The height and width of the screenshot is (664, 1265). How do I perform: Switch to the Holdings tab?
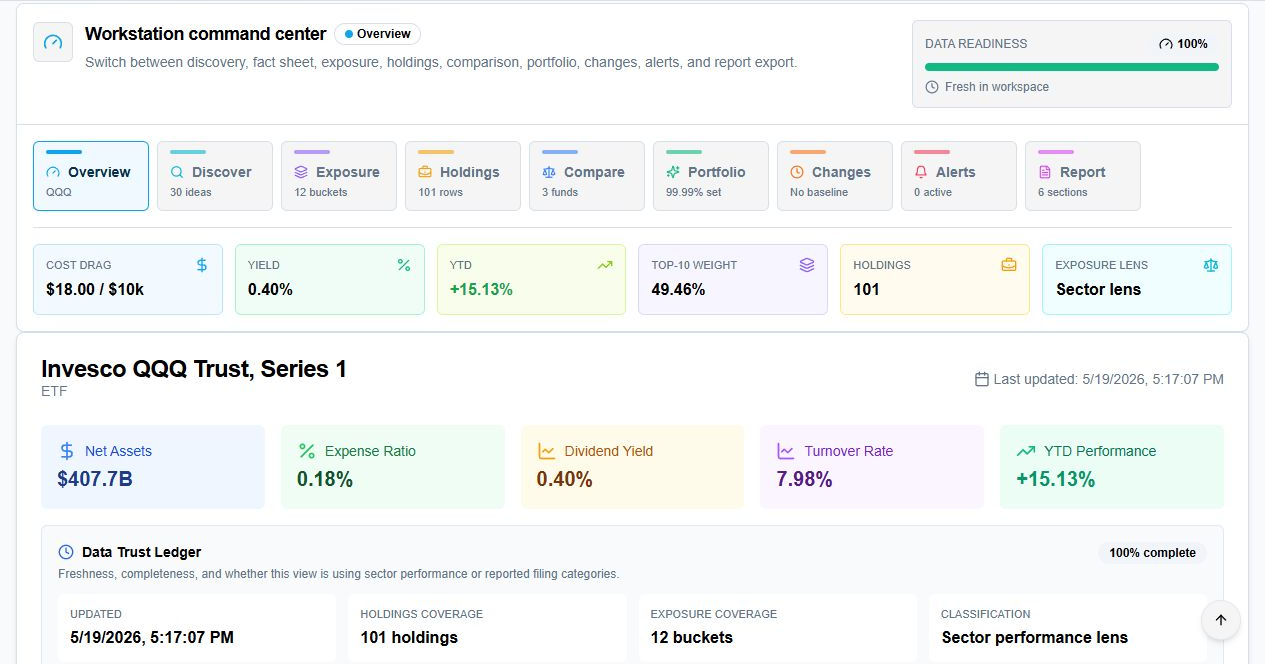[463, 176]
